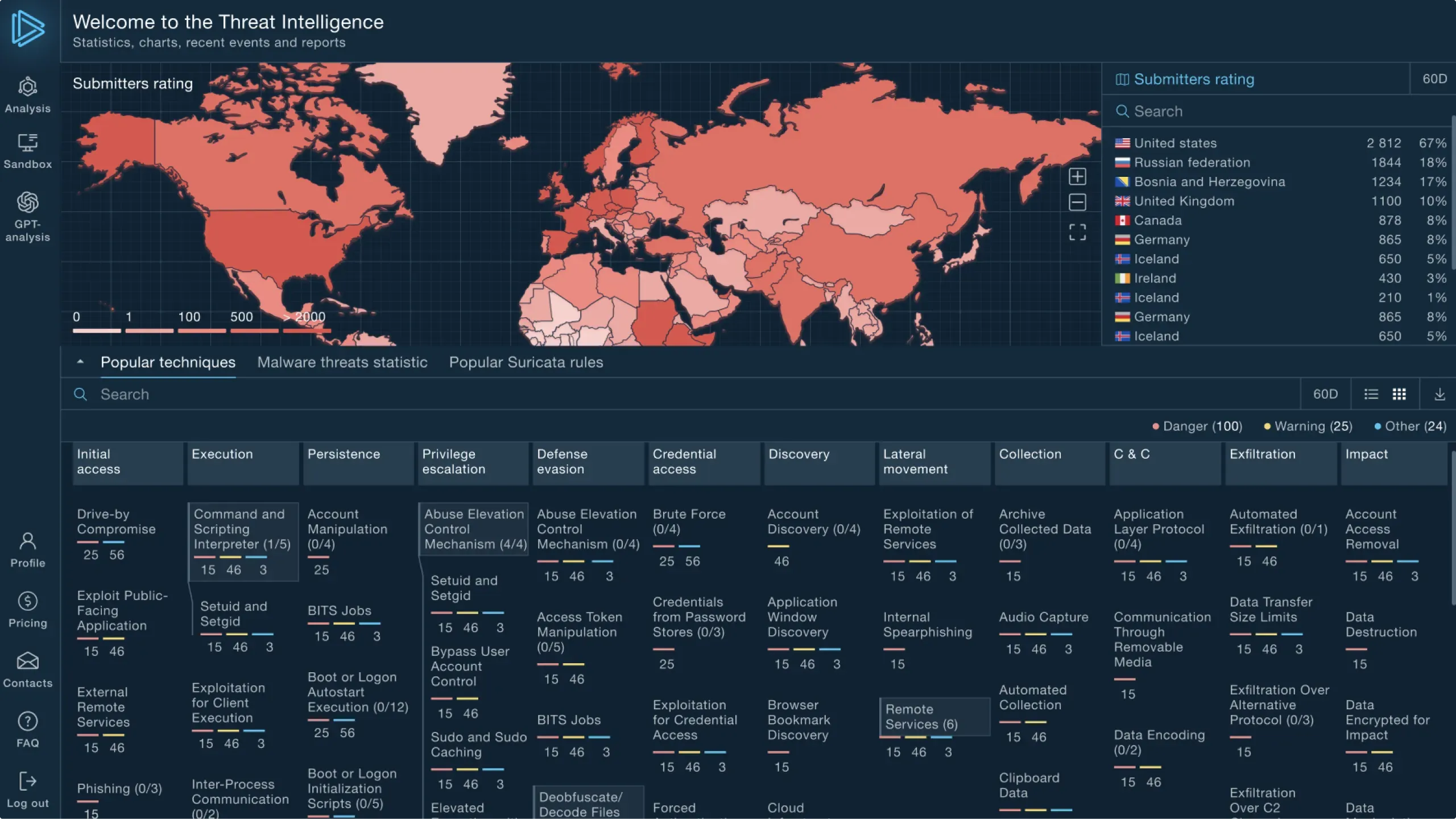The width and height of the screenshot is (1456, 819).
Task: Collapse the Popular techniques panel arrow
Action: (80, 362)
